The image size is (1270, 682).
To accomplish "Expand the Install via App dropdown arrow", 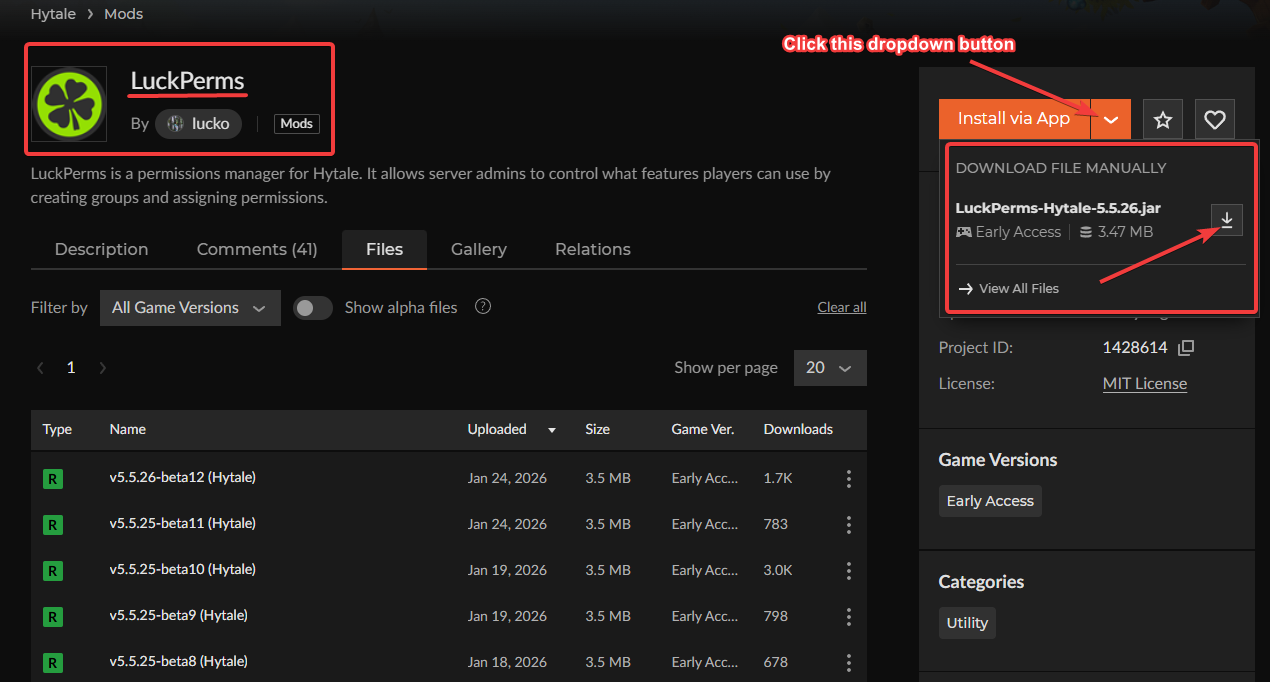I will tap(1111, 119).
